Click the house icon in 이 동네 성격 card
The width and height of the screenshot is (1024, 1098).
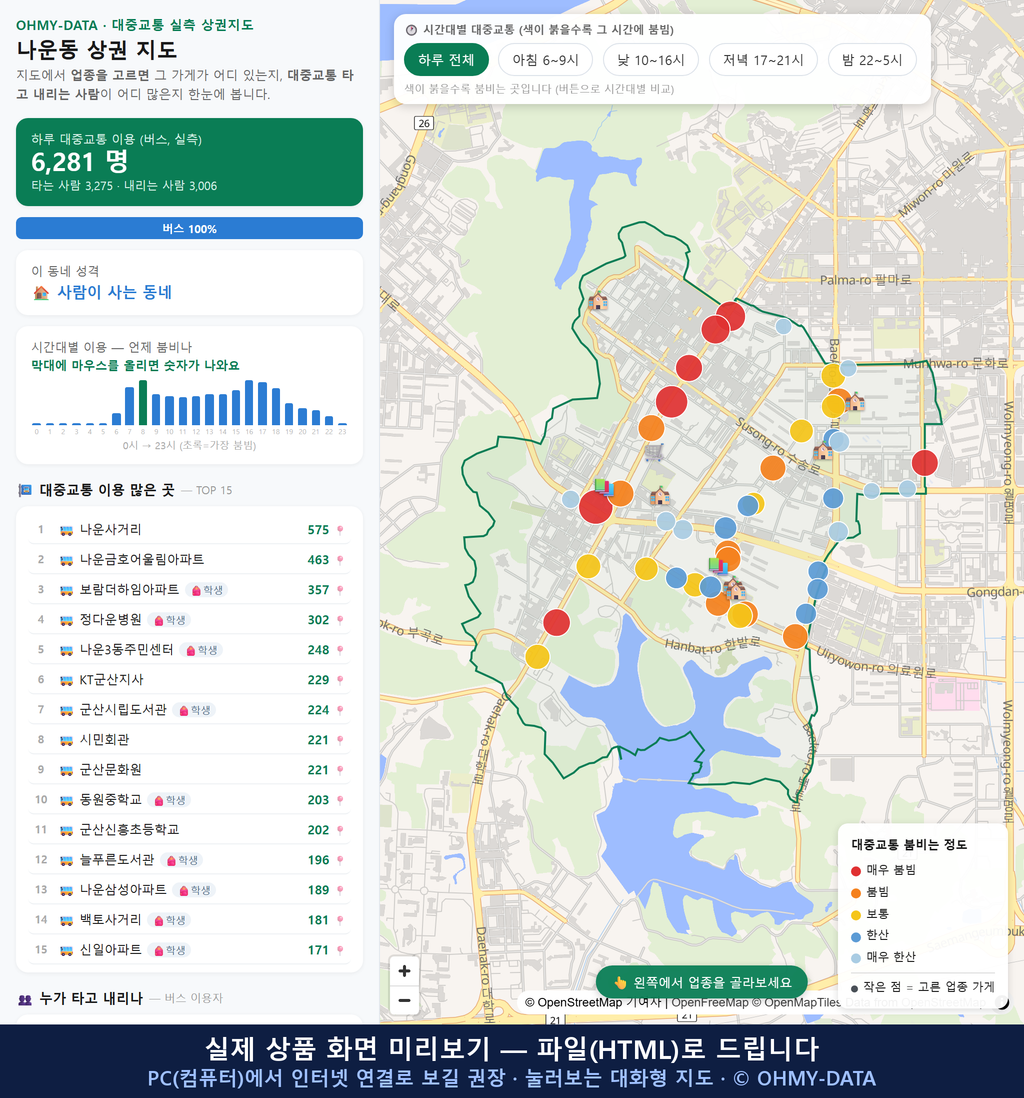pos(41,293)
